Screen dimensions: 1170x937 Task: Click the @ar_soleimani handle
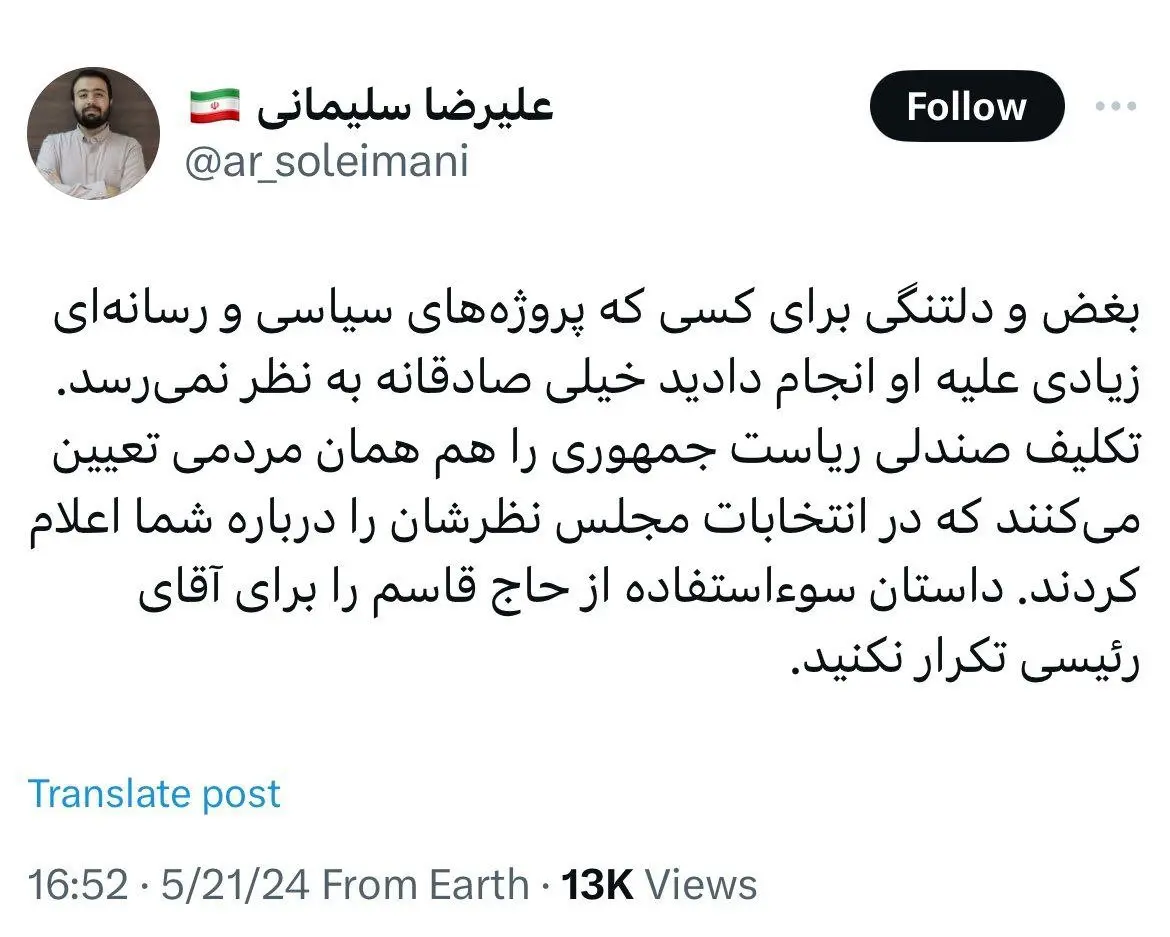pyautogui.click(x=326, y=161)
